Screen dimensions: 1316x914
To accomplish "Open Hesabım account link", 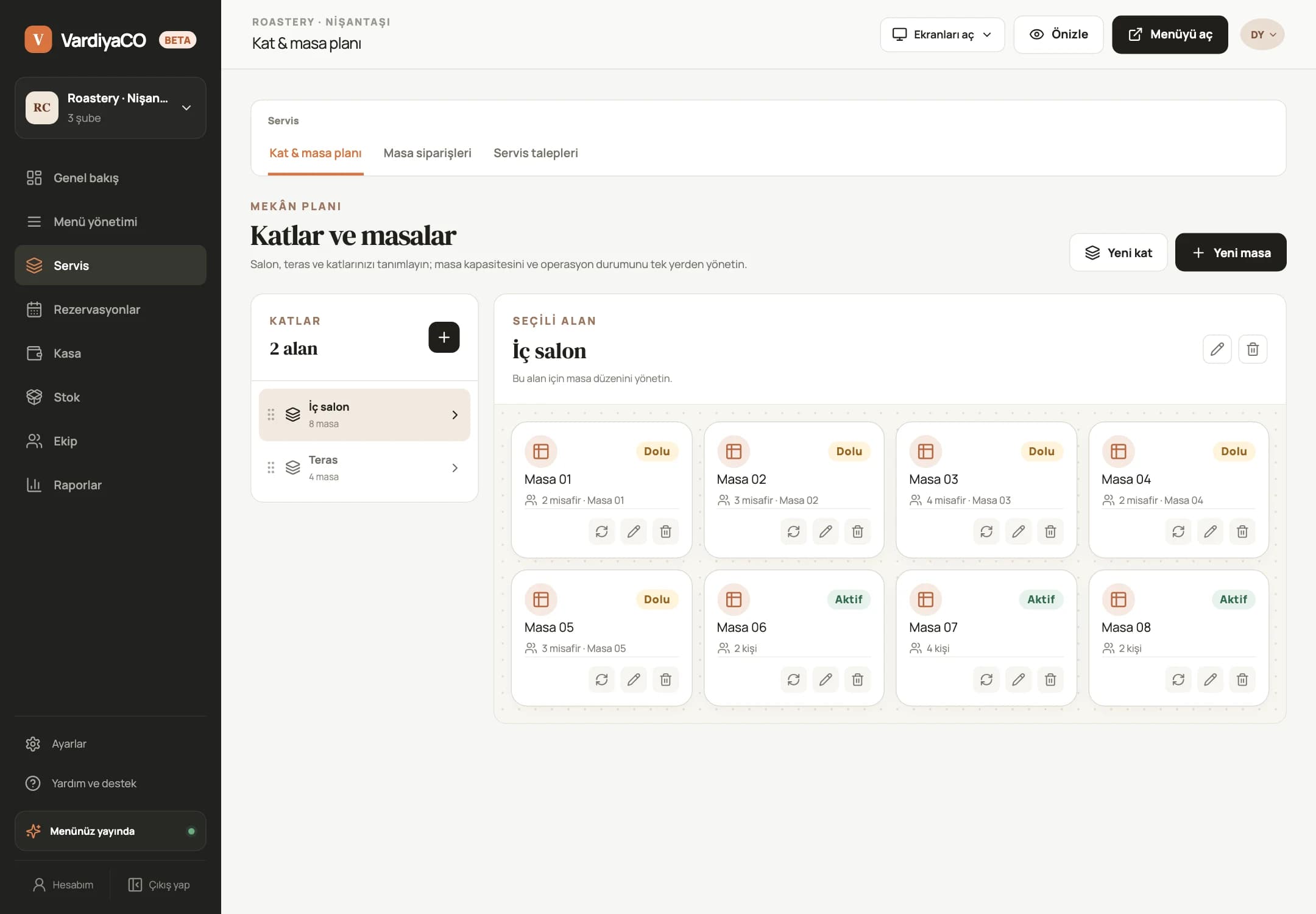I will (x=63, y=885).
